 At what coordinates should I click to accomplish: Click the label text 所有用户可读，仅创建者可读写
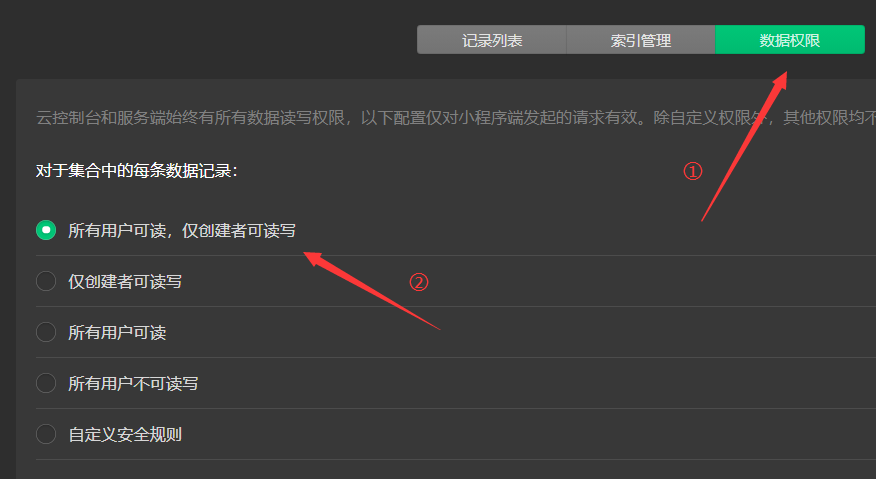tap(182, 230)
